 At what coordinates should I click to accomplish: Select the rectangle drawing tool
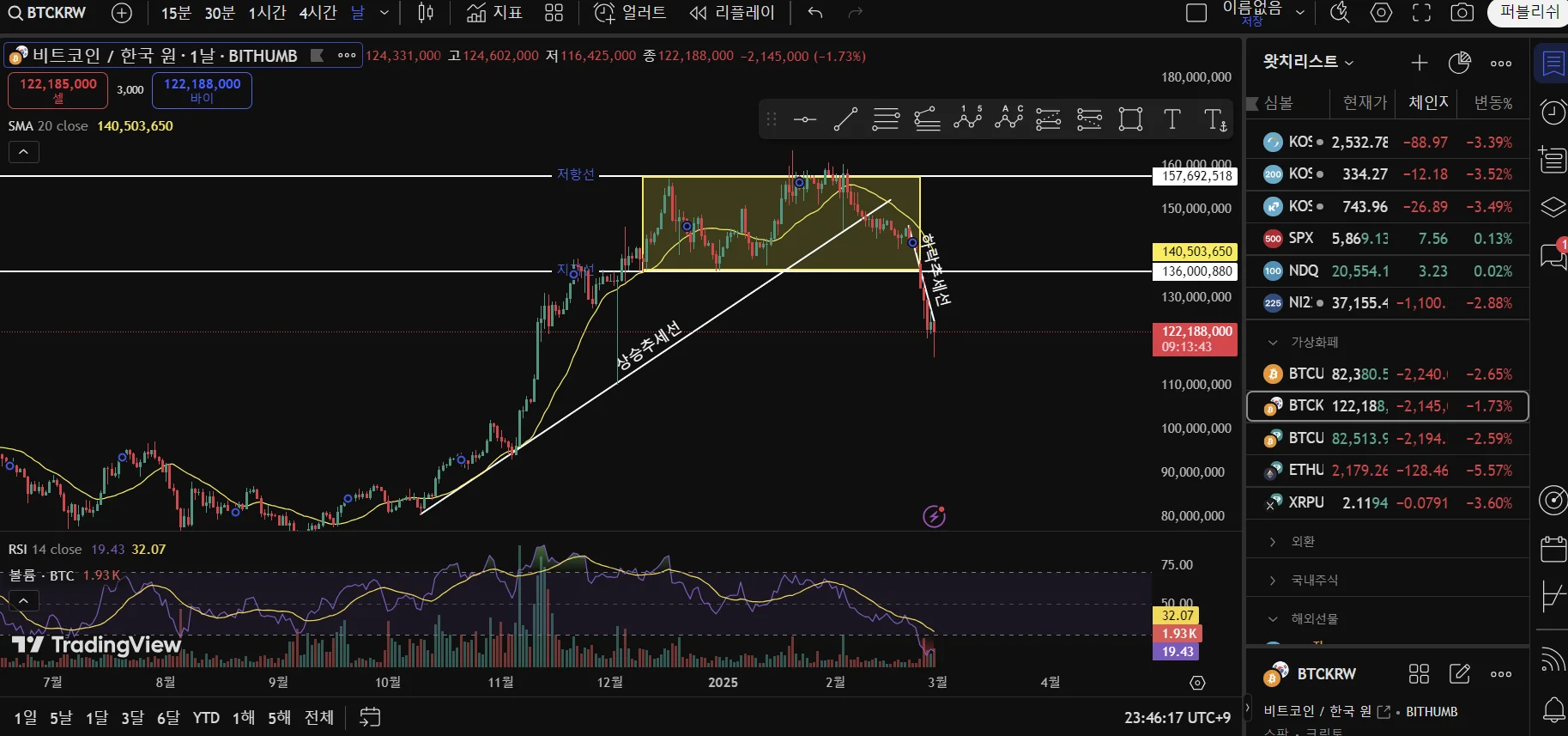[x=1131, y=119]
